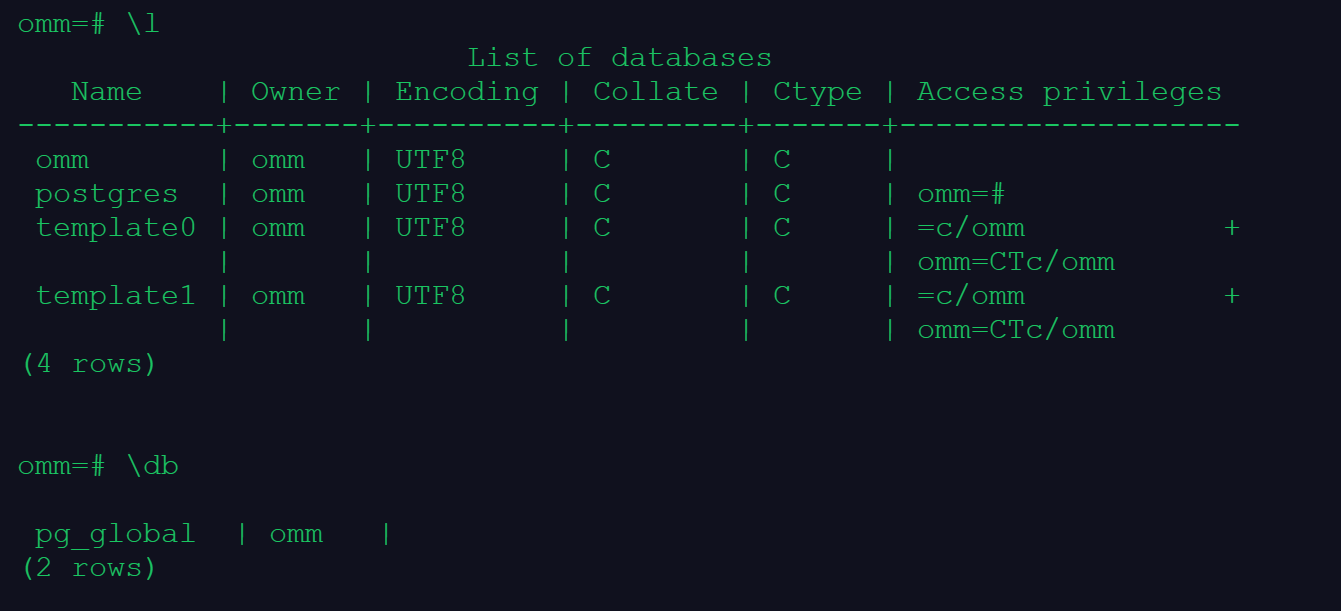This screenshot has height=611, width=1341.
Task: Click the Access privileges column header
Action: [x=1069, y=92]
